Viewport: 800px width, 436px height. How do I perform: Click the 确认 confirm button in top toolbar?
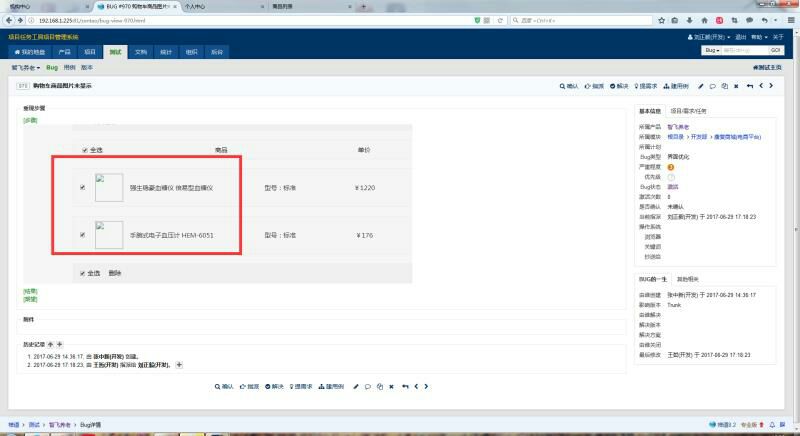[568, 87]
